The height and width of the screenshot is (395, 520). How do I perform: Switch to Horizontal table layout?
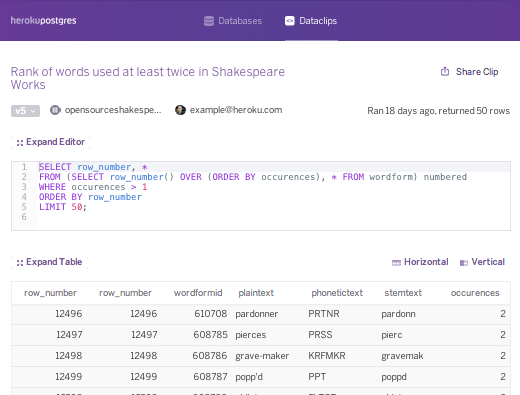click(x=420, y=262)
